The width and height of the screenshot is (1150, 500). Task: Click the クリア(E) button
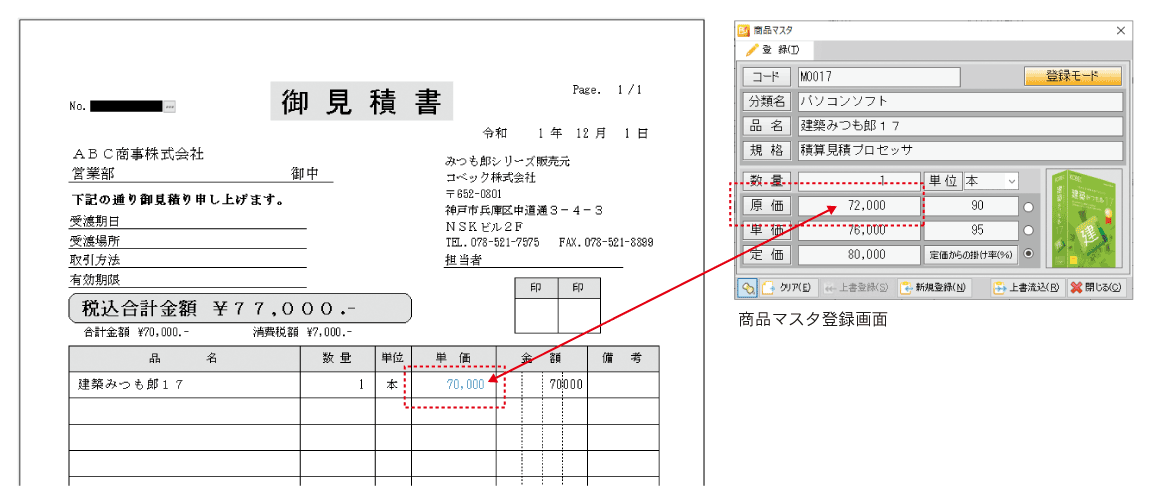(x=786, y=287)
